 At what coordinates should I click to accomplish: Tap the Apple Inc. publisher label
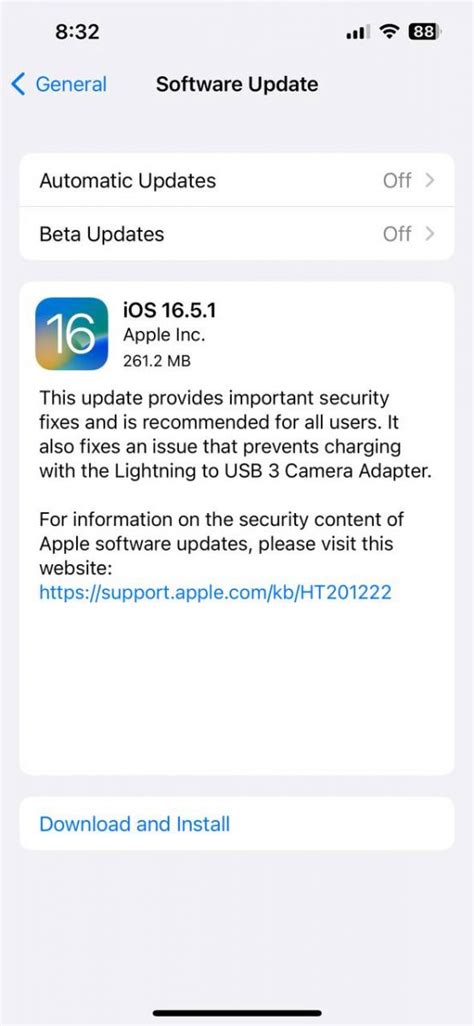coord(164,336)
